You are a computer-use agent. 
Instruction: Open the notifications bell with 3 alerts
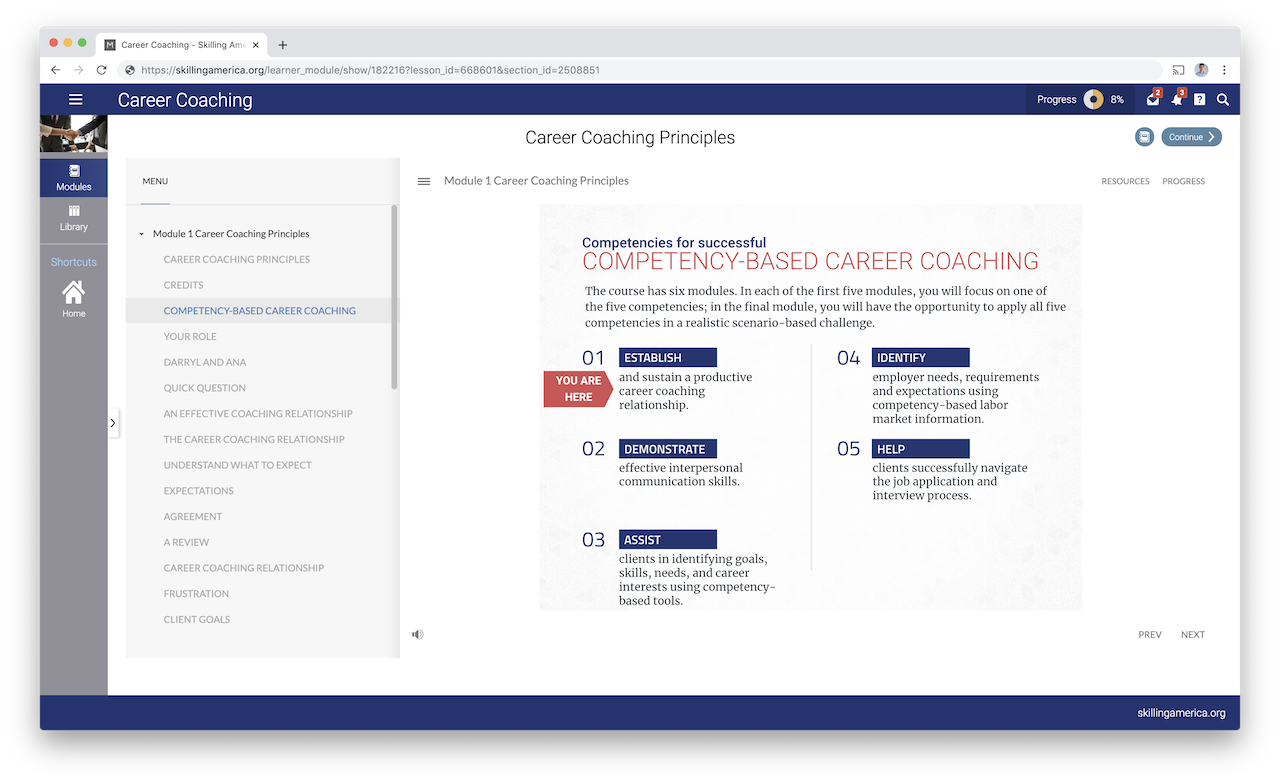coord(1176,99)
